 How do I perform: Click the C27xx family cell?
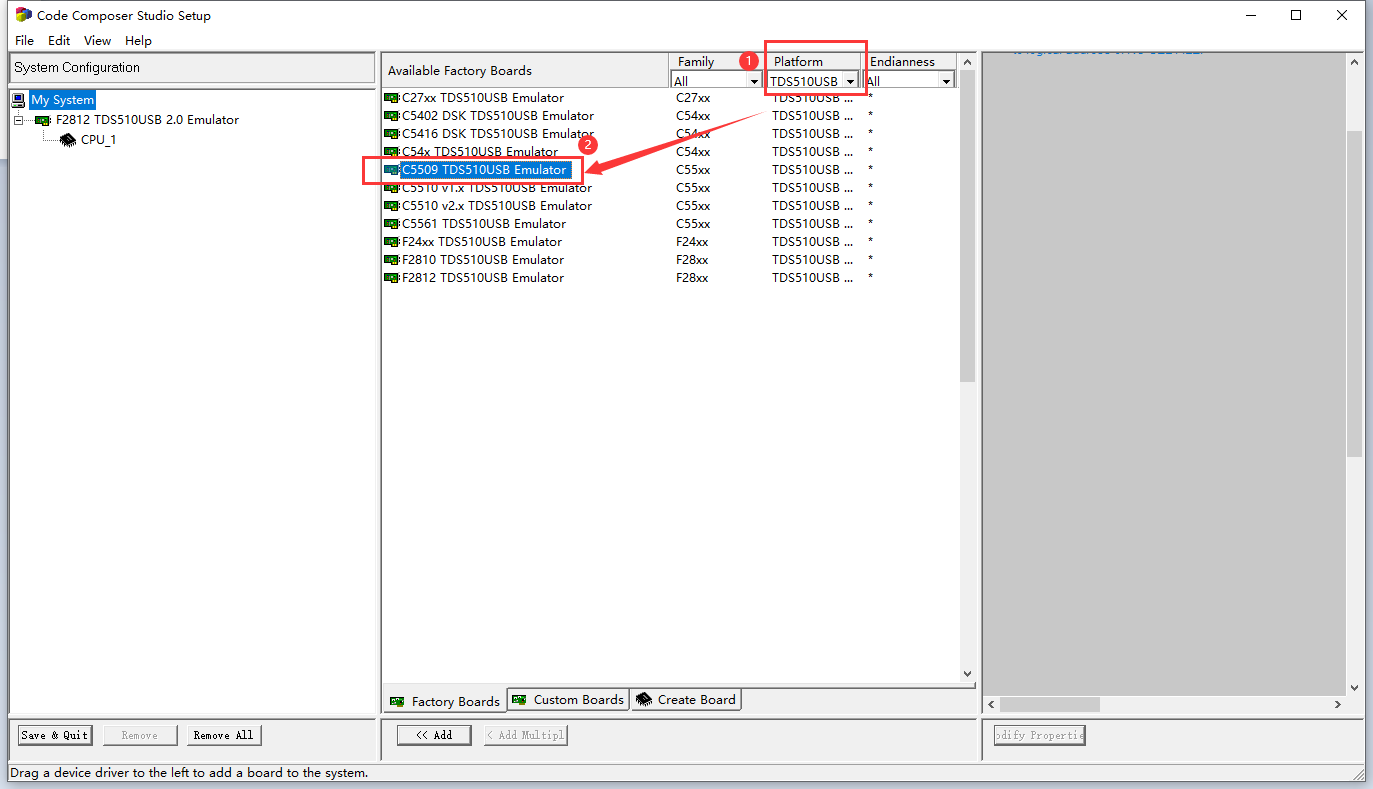(693, 98)
